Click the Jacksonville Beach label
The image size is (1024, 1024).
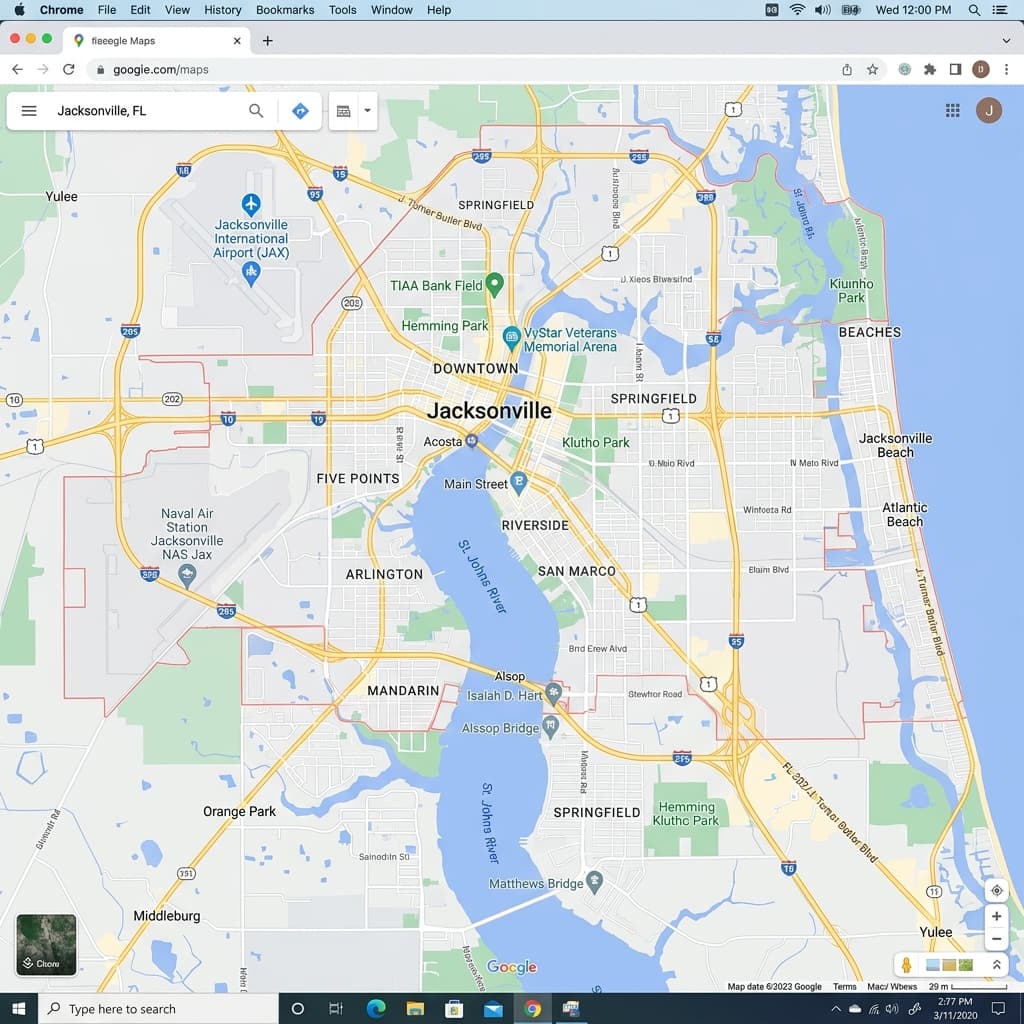895,445
